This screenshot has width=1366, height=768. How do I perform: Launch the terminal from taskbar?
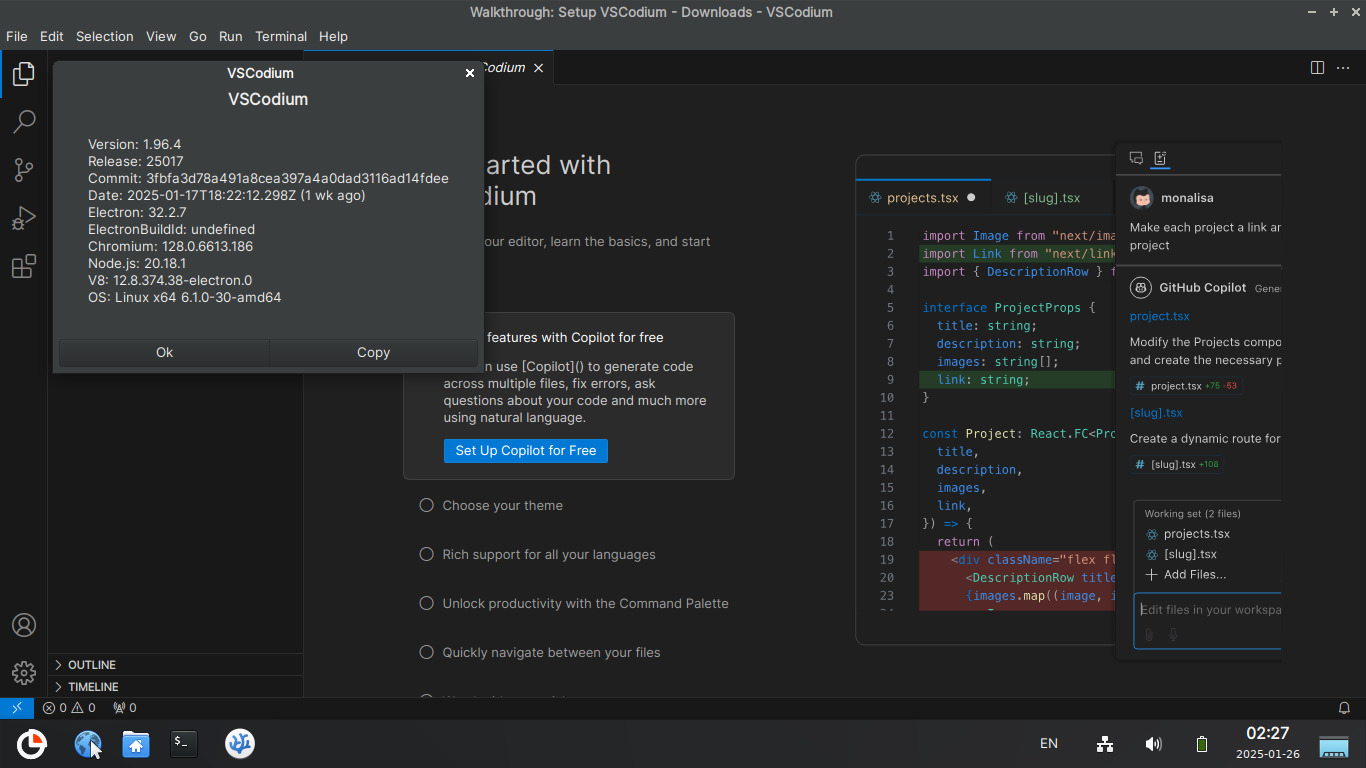184,743
